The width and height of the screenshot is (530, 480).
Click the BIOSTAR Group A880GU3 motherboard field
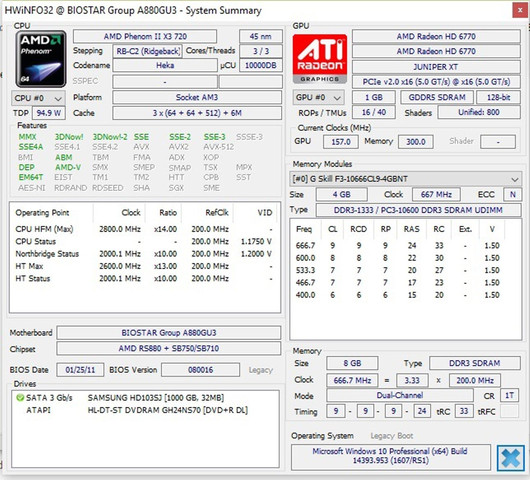[169, 333]
